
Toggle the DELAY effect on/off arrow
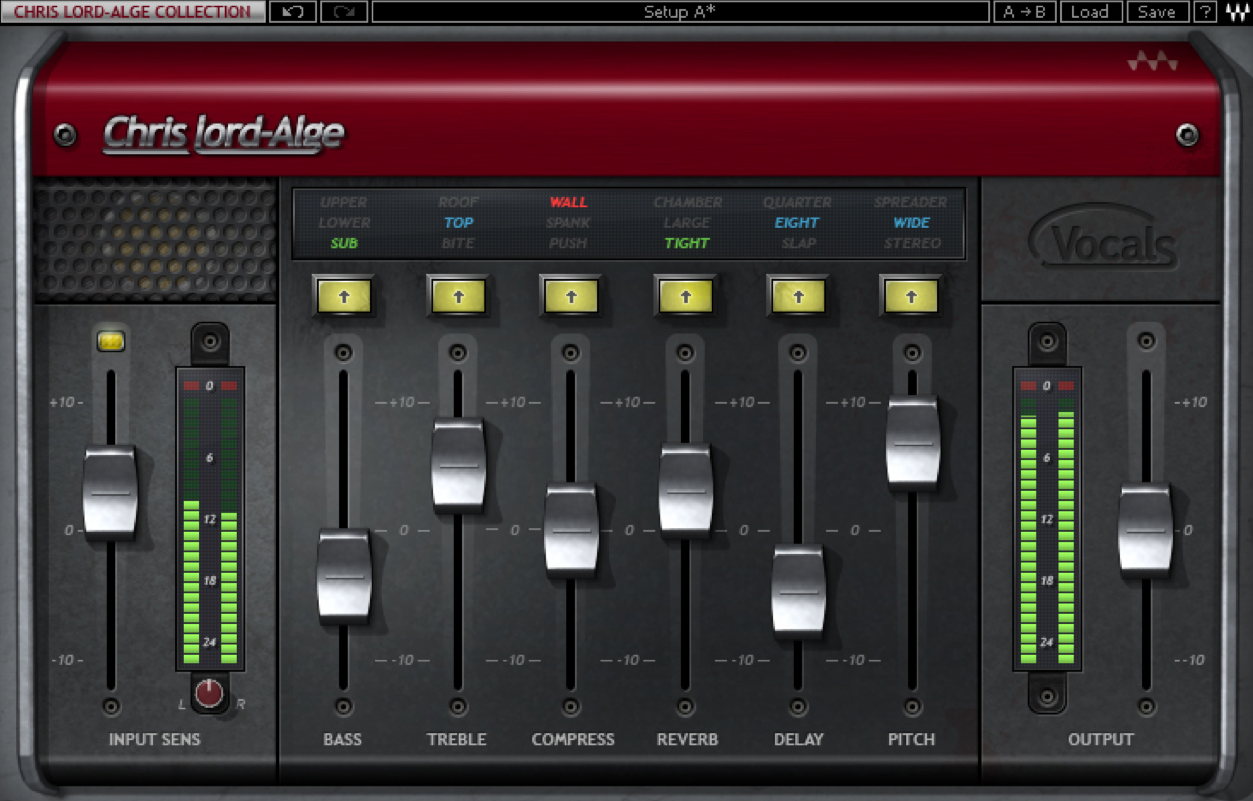(x=798, y=295)
